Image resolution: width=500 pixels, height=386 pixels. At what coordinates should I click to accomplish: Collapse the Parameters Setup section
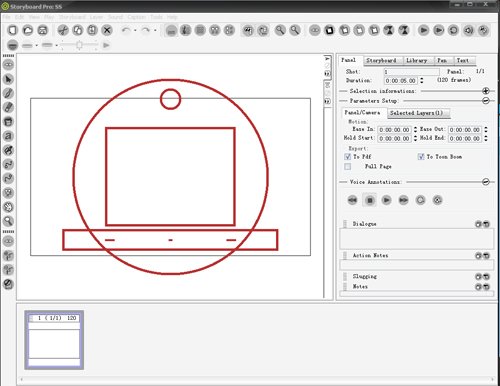point(486,100)
